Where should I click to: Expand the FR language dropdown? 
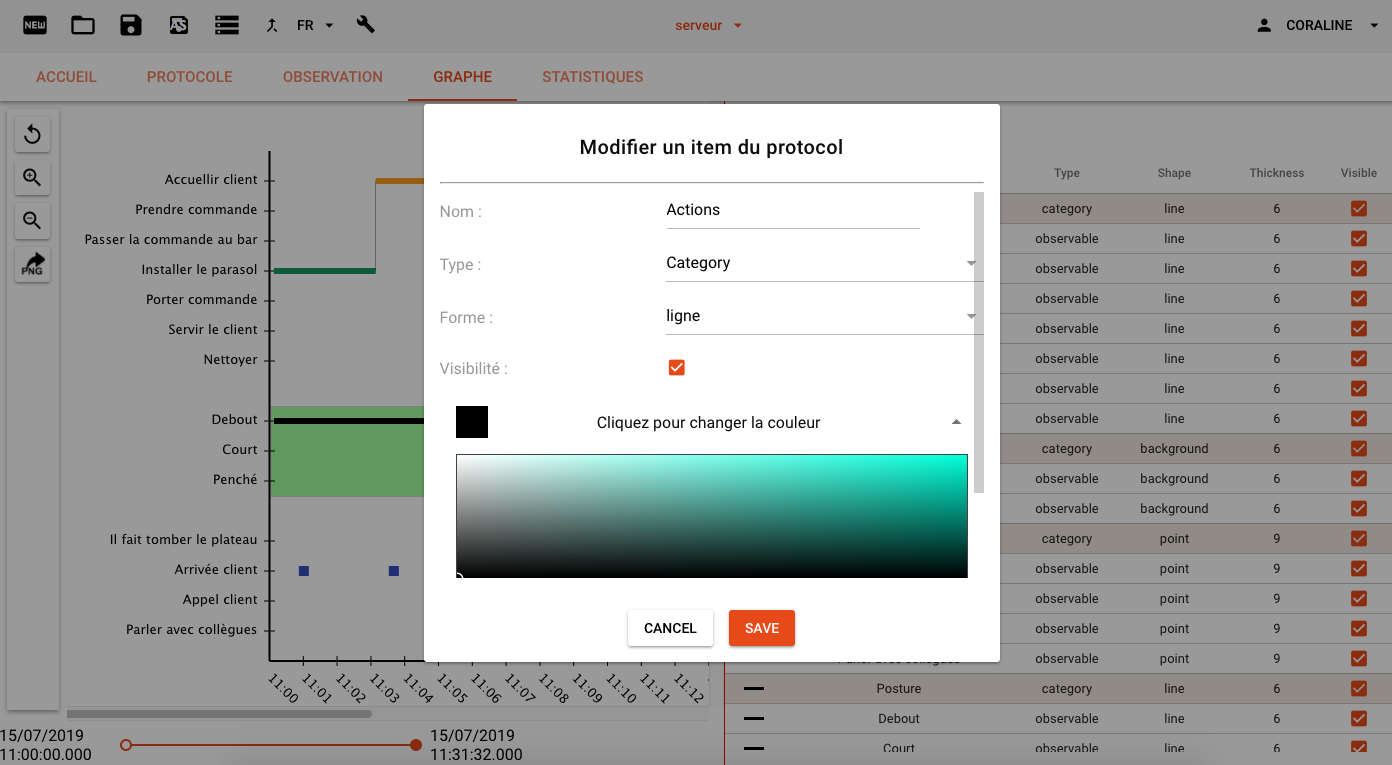[x=329, y=25]
